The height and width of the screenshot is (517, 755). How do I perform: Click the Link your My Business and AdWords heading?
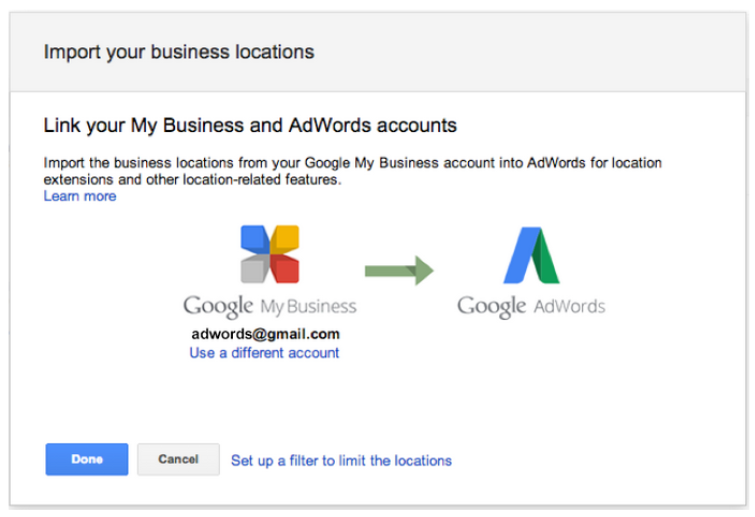point(250,126)
